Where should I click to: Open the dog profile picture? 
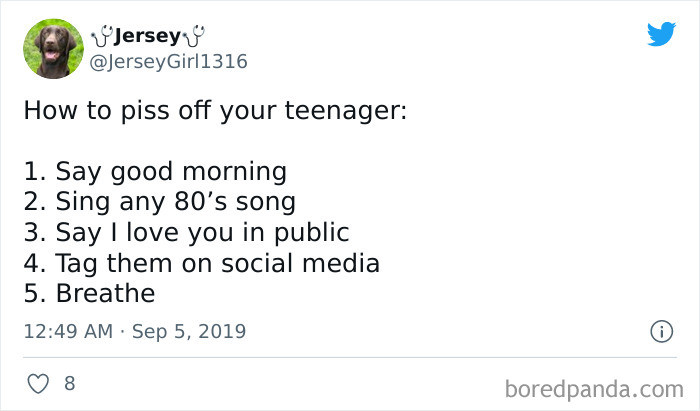click(53, 49)
